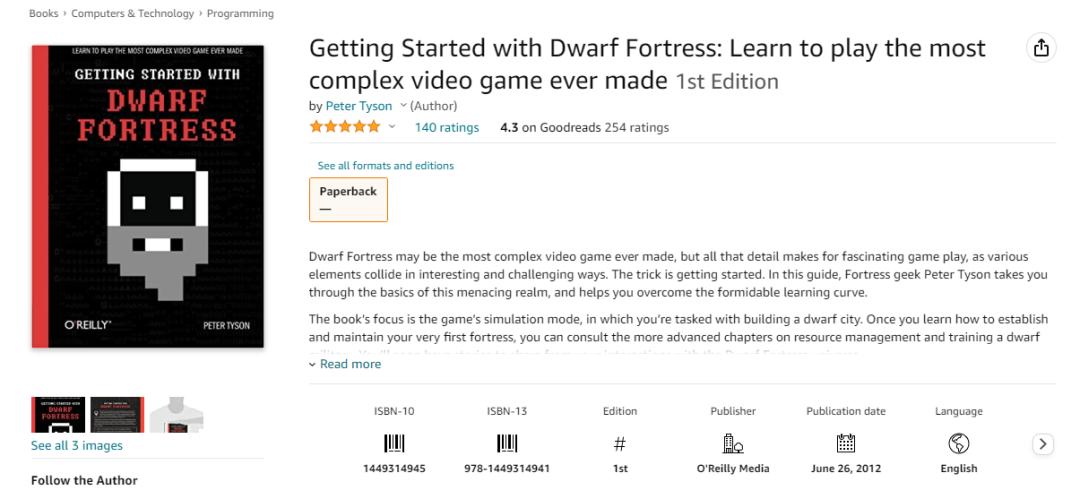Open Peter Tyson author link
This screenshot has width=1080, height=499.
359,106
